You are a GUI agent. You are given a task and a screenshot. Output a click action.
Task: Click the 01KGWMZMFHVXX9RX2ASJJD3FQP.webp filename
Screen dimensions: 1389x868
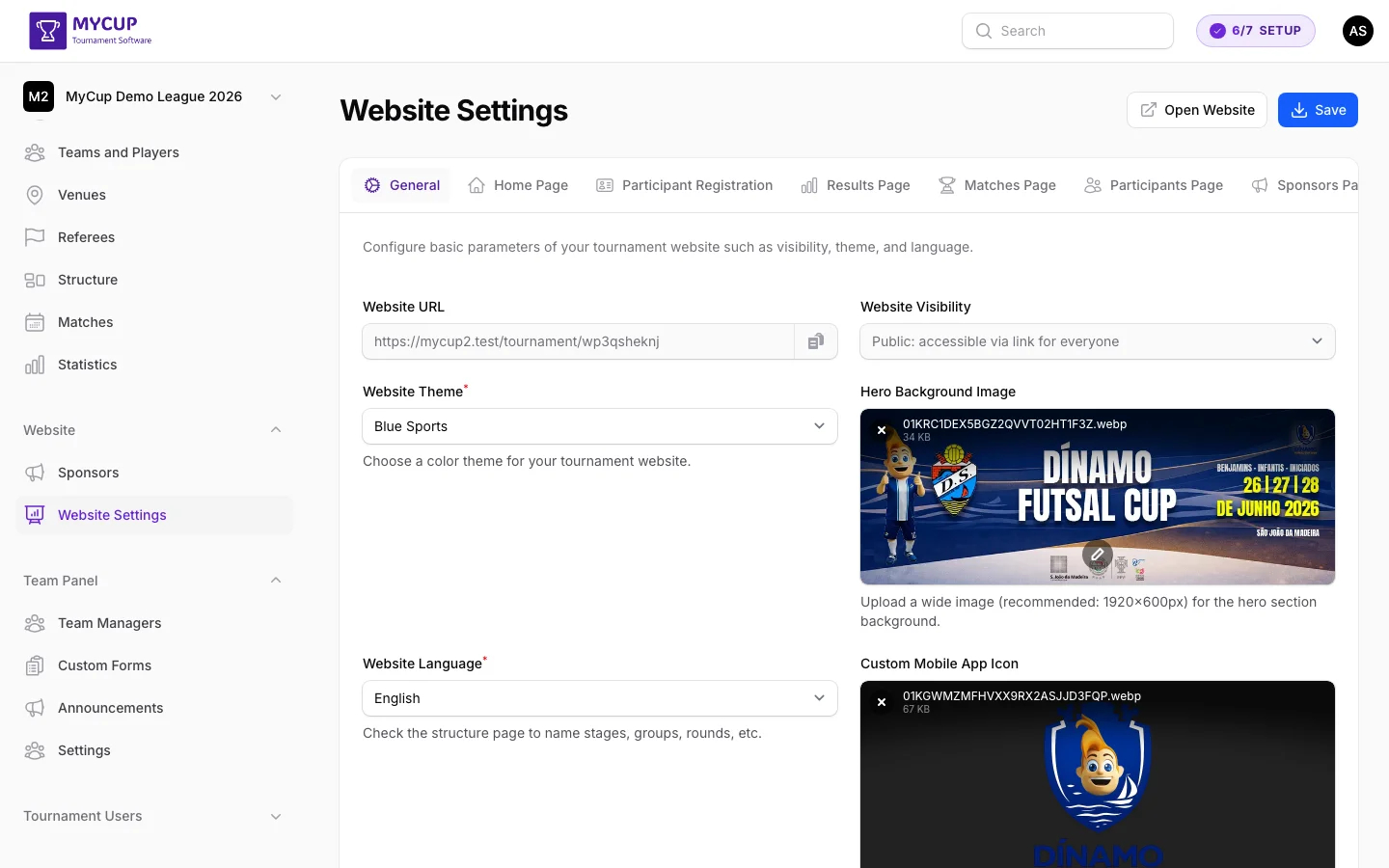tap(1021, 696)
